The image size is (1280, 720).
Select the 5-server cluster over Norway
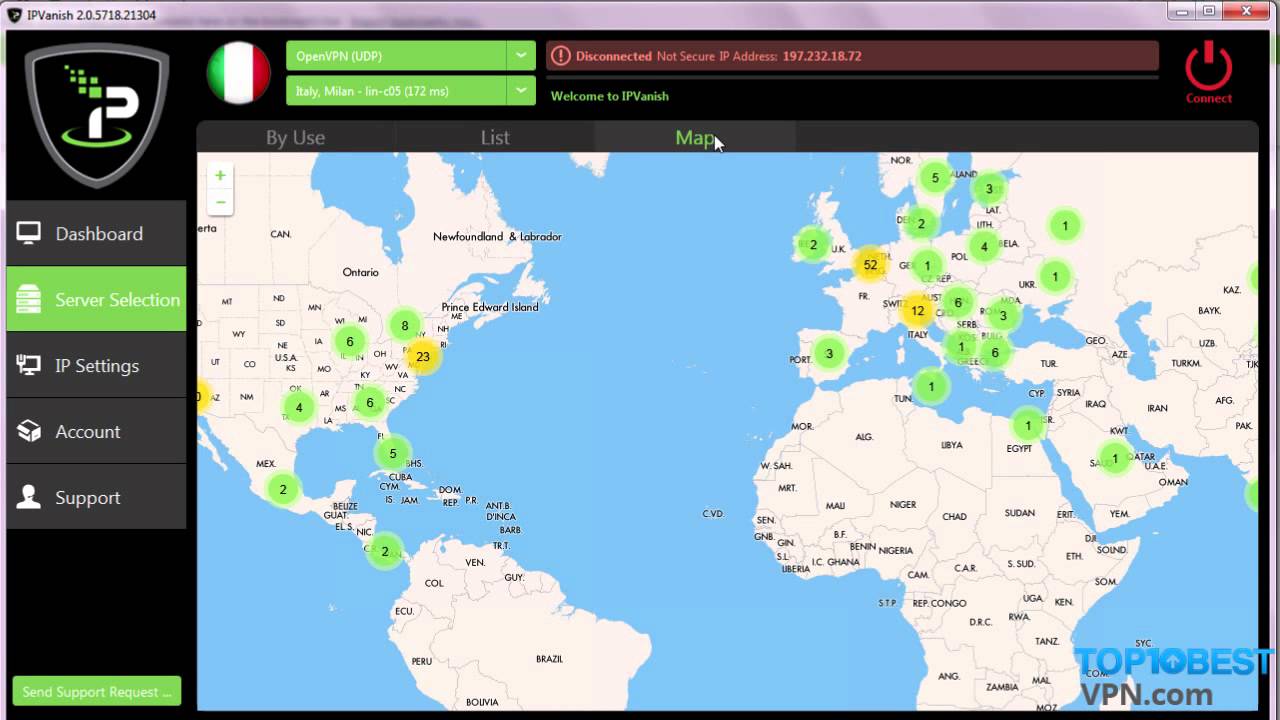point(935,178)
